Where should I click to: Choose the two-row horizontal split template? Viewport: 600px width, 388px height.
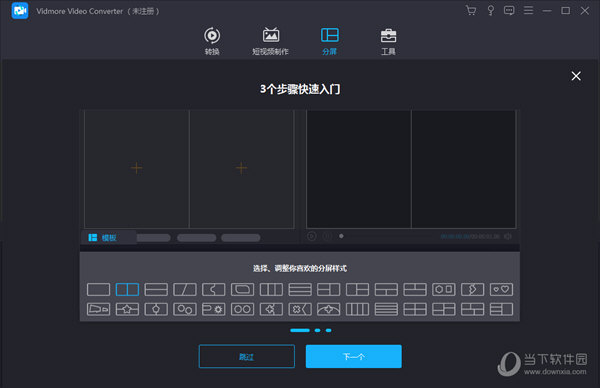coord(156,290)
